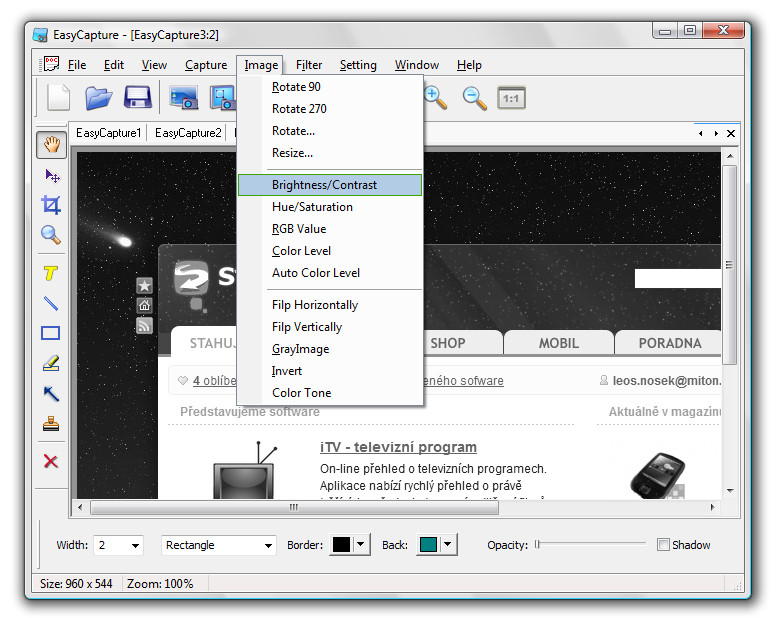This screenshot has height=618, width=776.
Task: Select the Line drawing tool
Action: [50, 303]
